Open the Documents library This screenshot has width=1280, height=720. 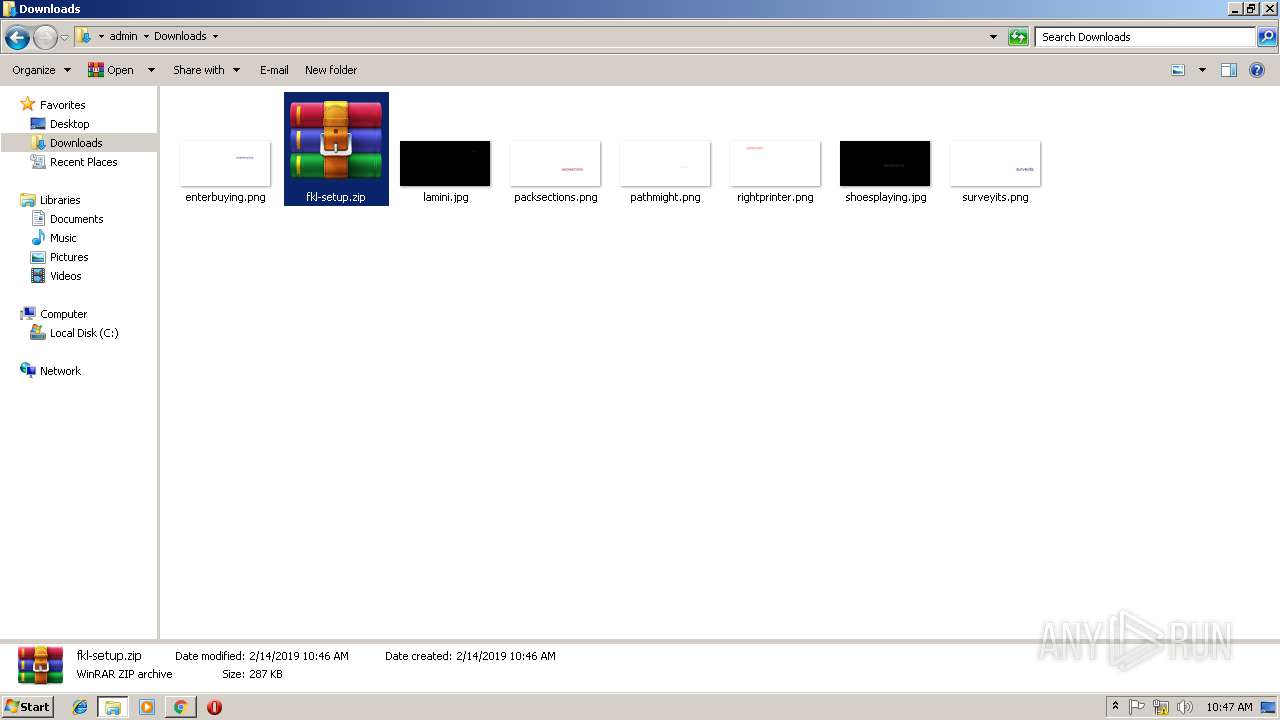coord(76,219)
